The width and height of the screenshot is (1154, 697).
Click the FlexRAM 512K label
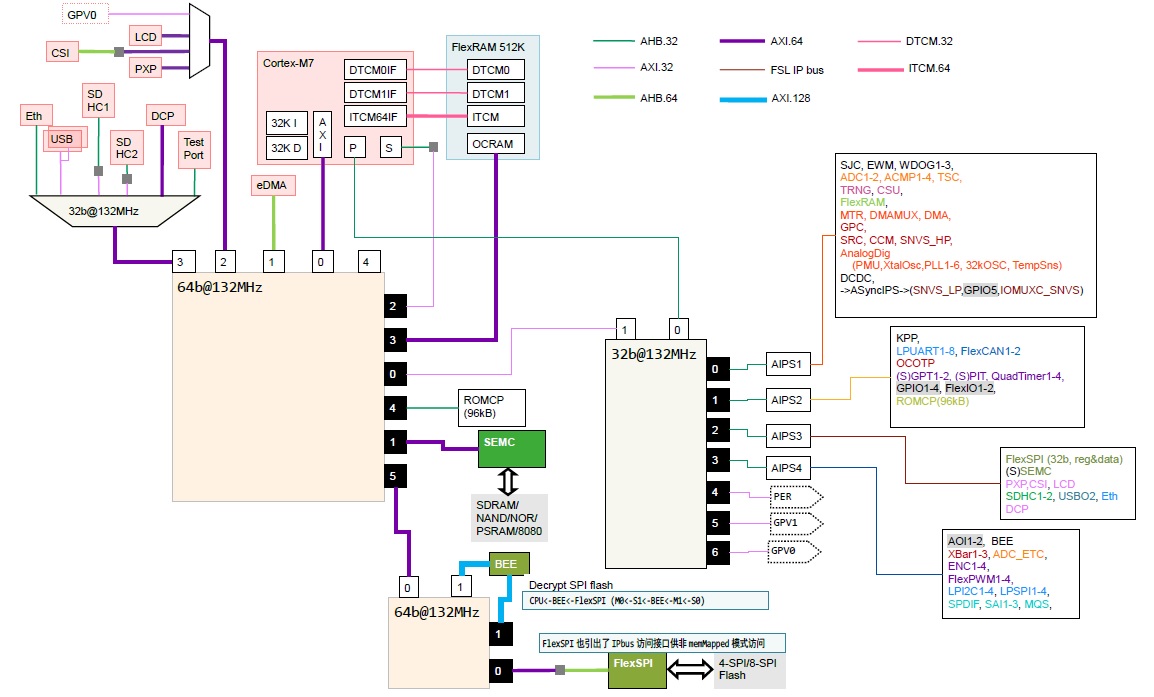point(488,47)
